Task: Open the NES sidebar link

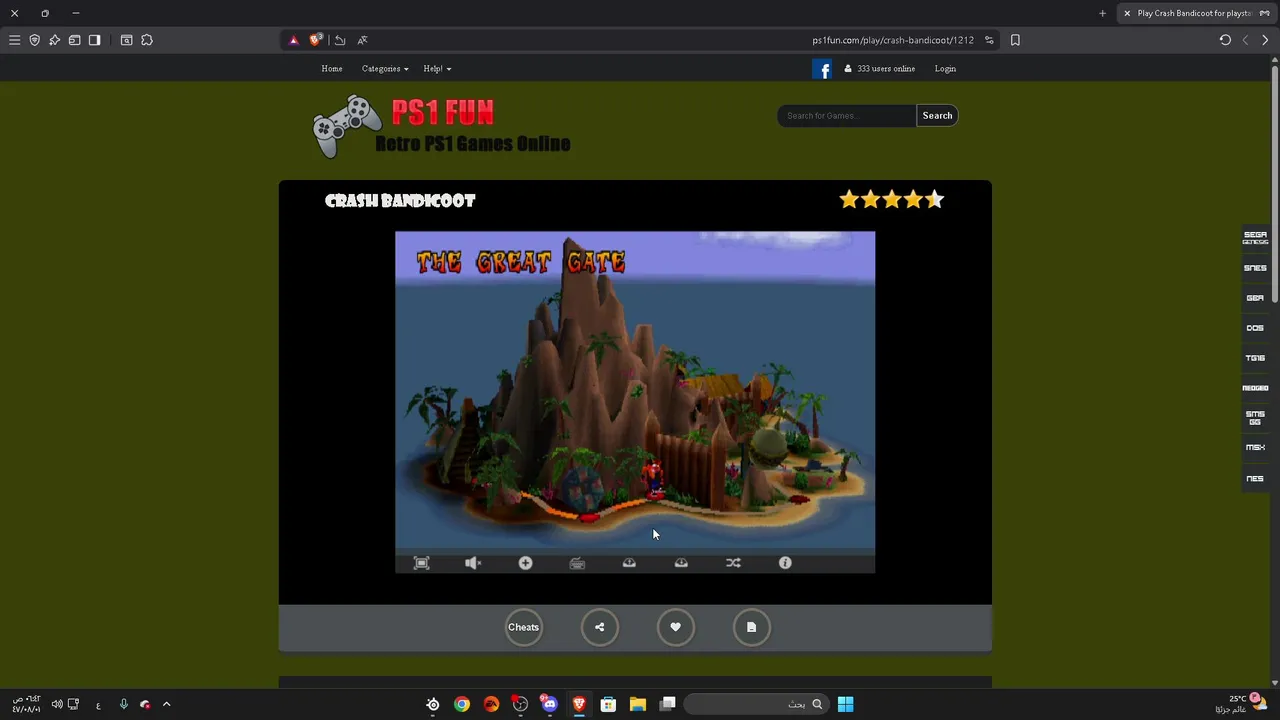Action: (1255, 478)
